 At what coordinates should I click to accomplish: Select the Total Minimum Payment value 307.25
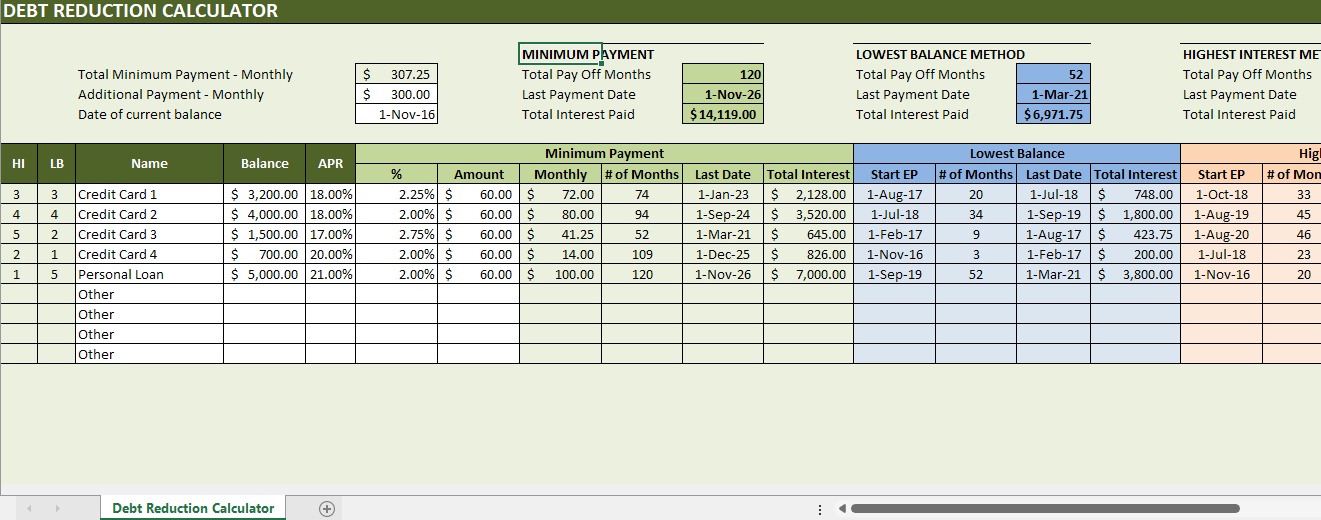(x=397, y=74)
